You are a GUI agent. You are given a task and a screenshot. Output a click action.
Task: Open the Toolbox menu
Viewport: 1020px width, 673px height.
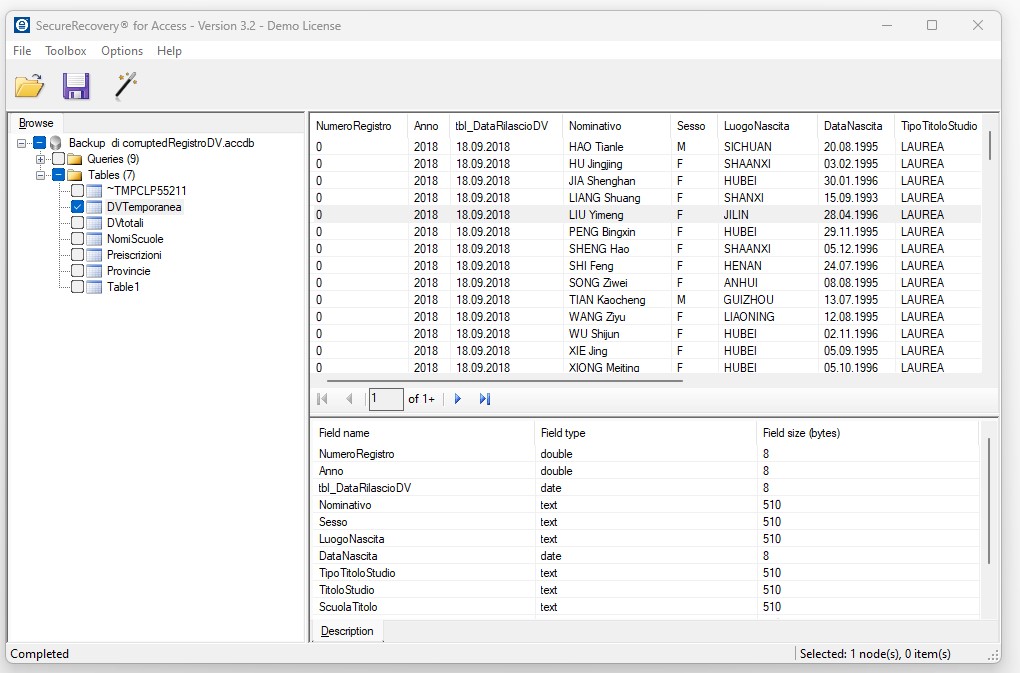[66, 51]
